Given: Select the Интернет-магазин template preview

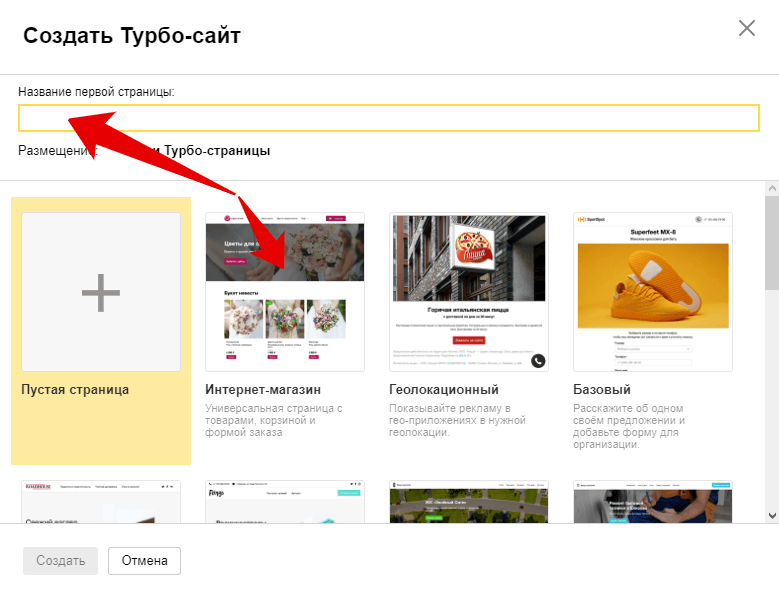Looking at the screenshot, I should point(285,292).
